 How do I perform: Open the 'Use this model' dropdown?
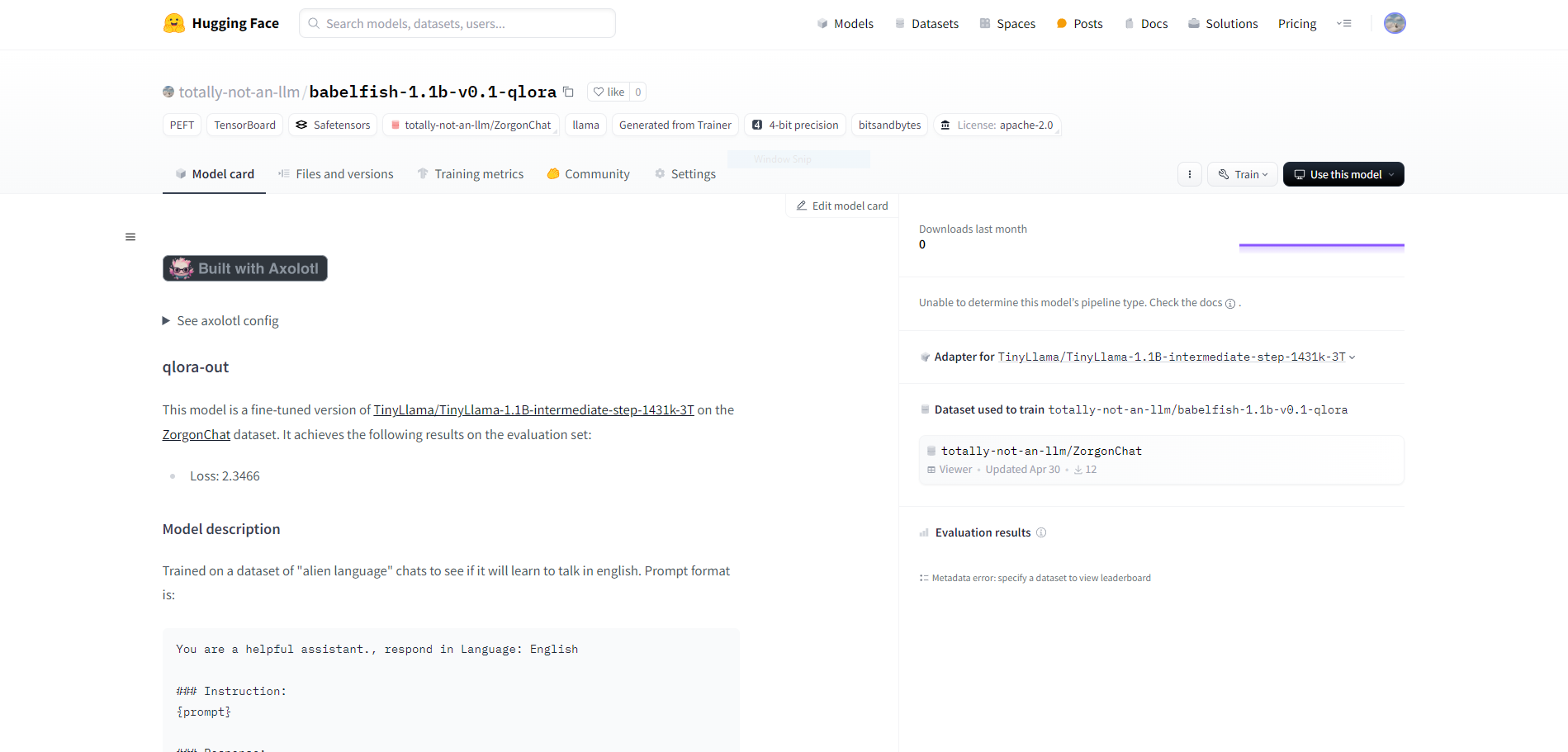1343,174
